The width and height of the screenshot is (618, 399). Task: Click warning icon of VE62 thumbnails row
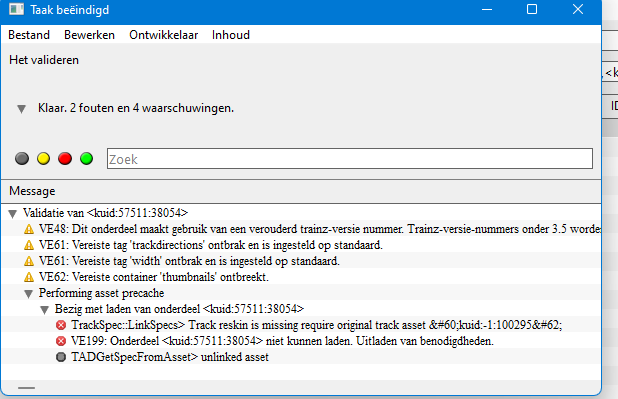29,277
